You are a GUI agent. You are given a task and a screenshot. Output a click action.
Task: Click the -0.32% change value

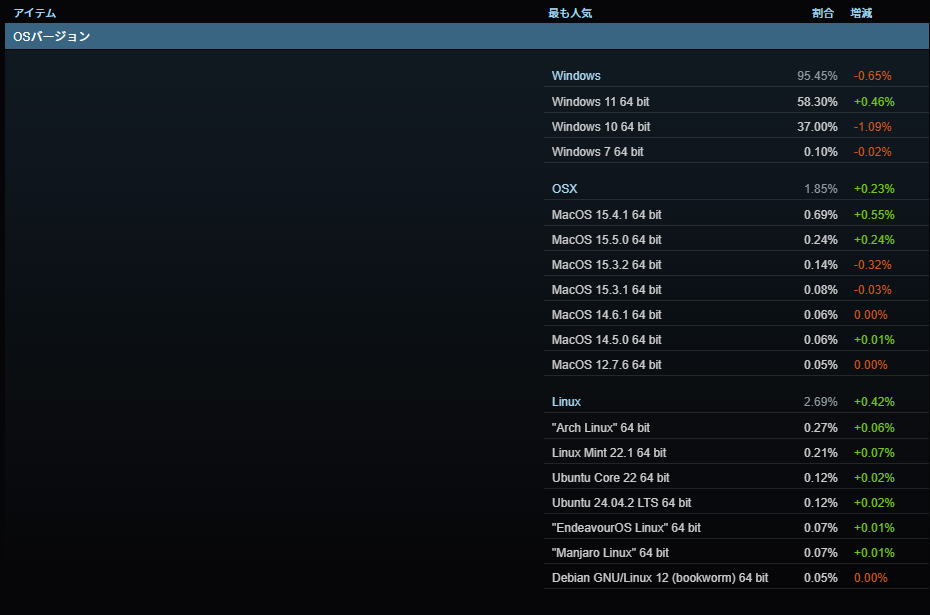pos(872,265)
